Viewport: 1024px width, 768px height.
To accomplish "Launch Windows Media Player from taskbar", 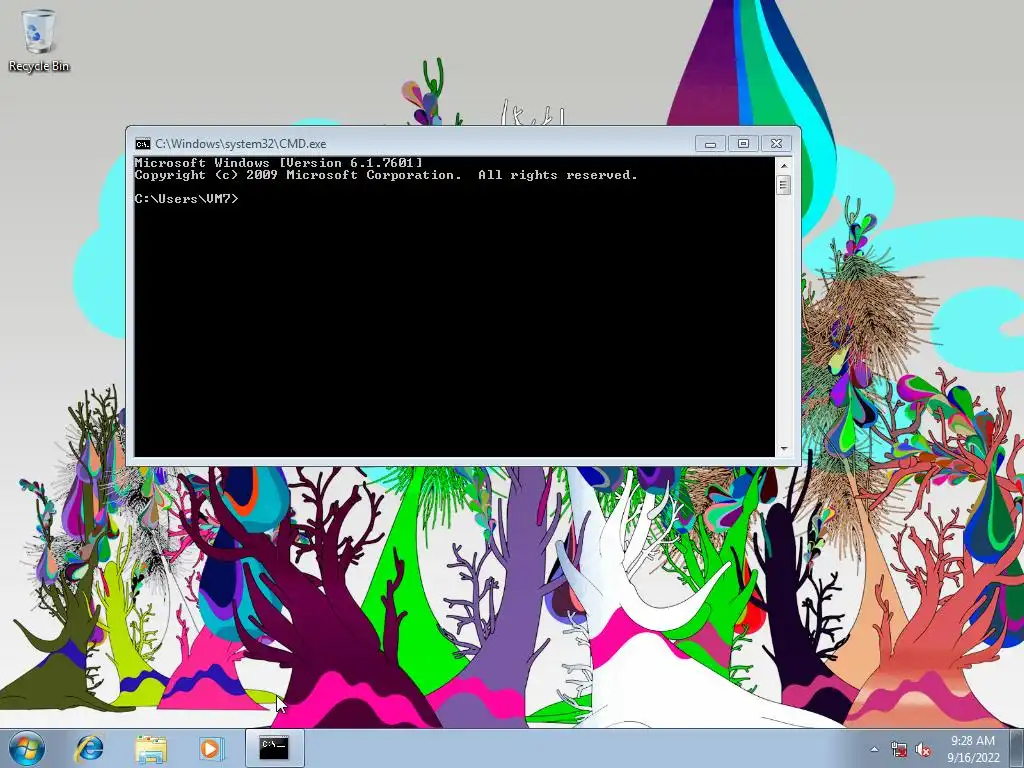I will coord(210,748).
